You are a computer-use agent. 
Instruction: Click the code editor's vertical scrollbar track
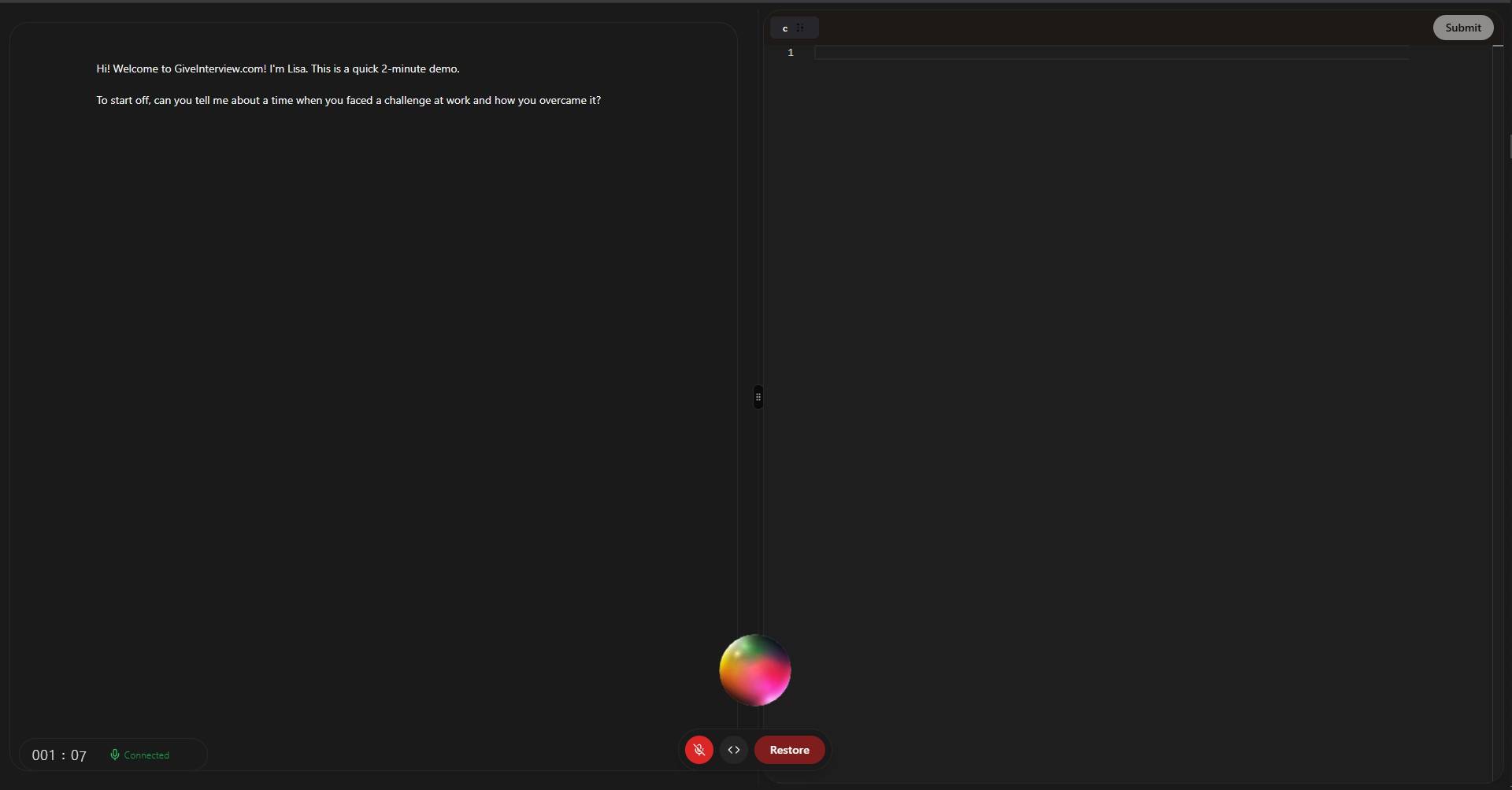(x=1498, y=410)
